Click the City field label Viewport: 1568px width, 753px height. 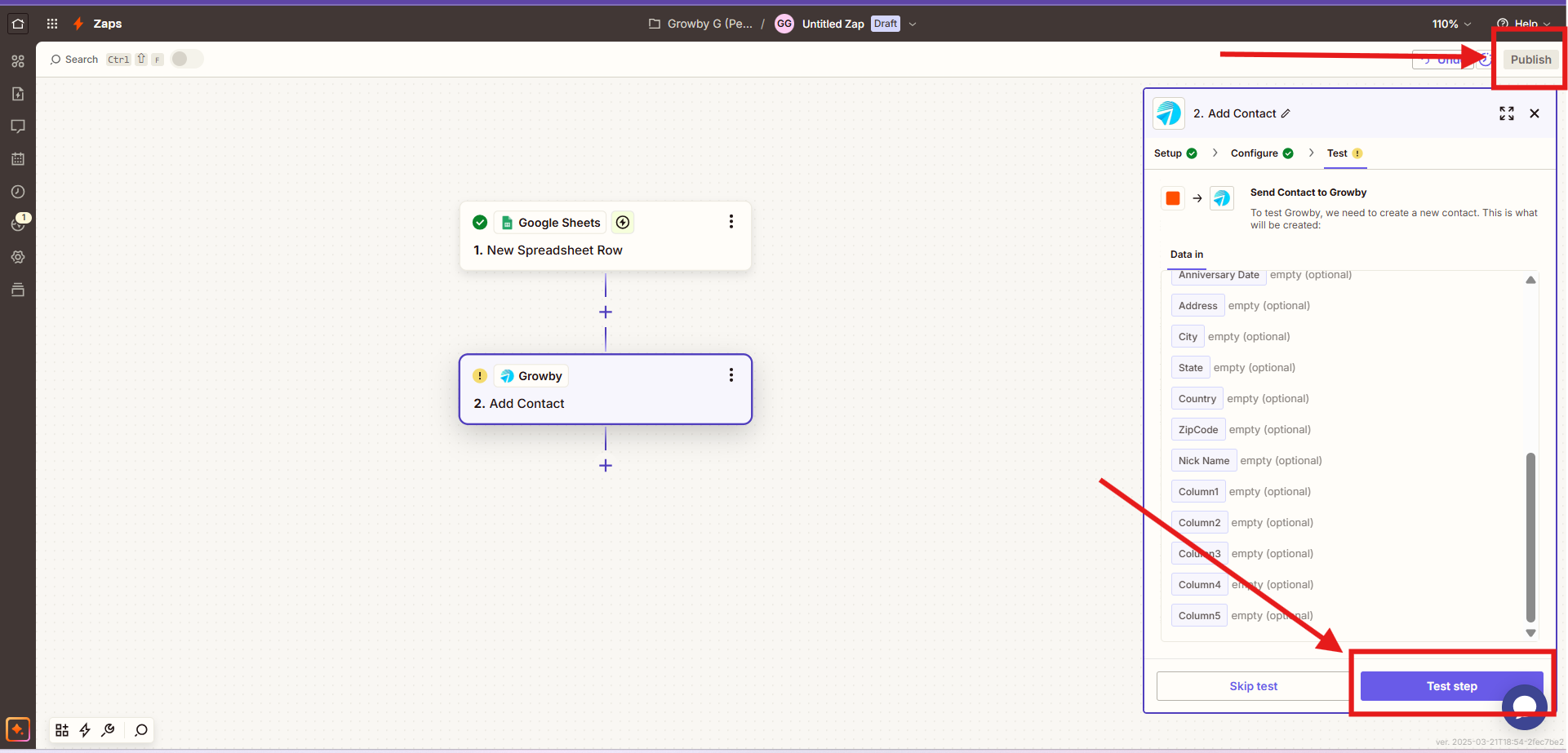pos(1188,337)
